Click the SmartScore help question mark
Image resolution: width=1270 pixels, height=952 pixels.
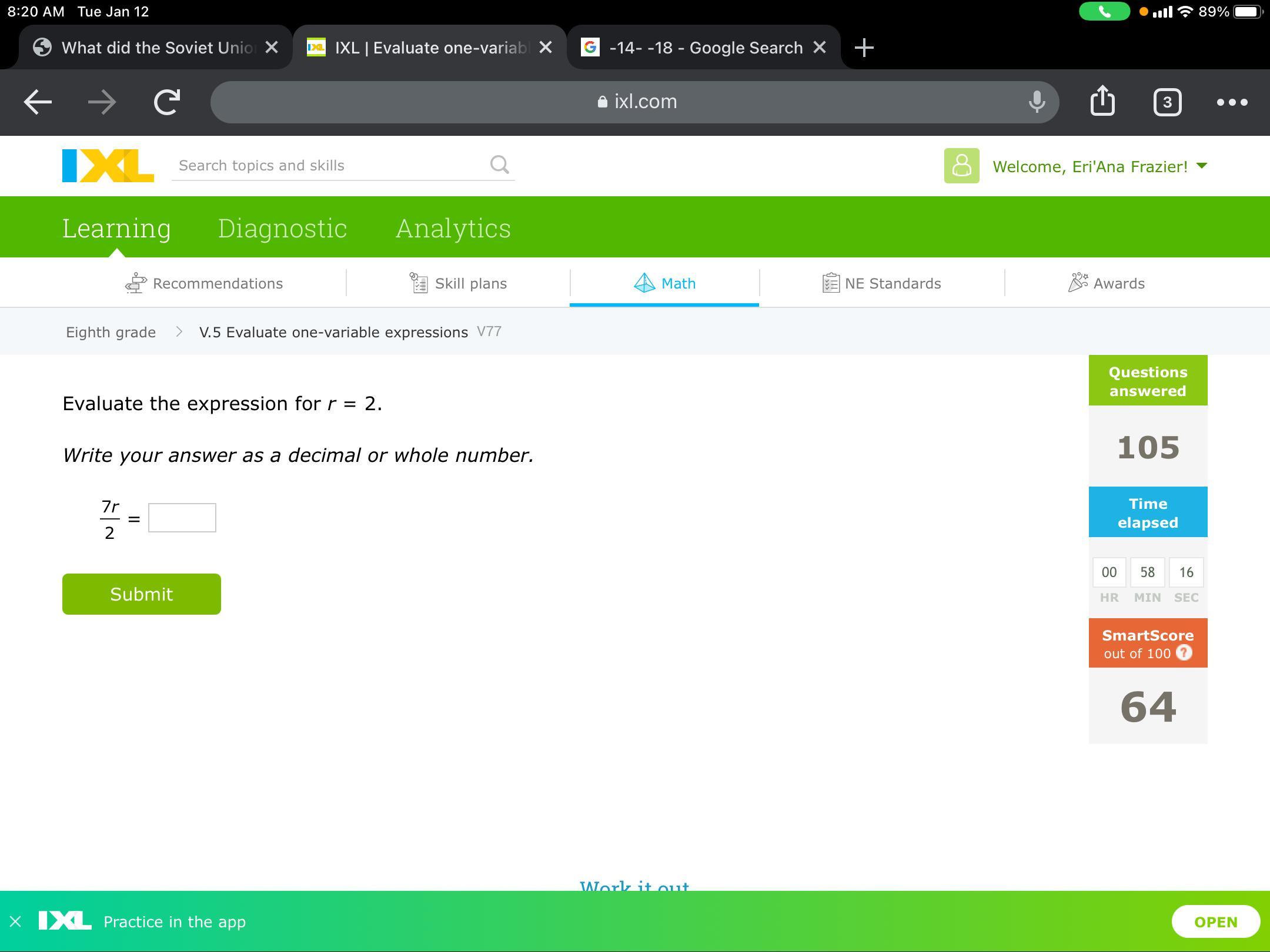coord(1184,653)
